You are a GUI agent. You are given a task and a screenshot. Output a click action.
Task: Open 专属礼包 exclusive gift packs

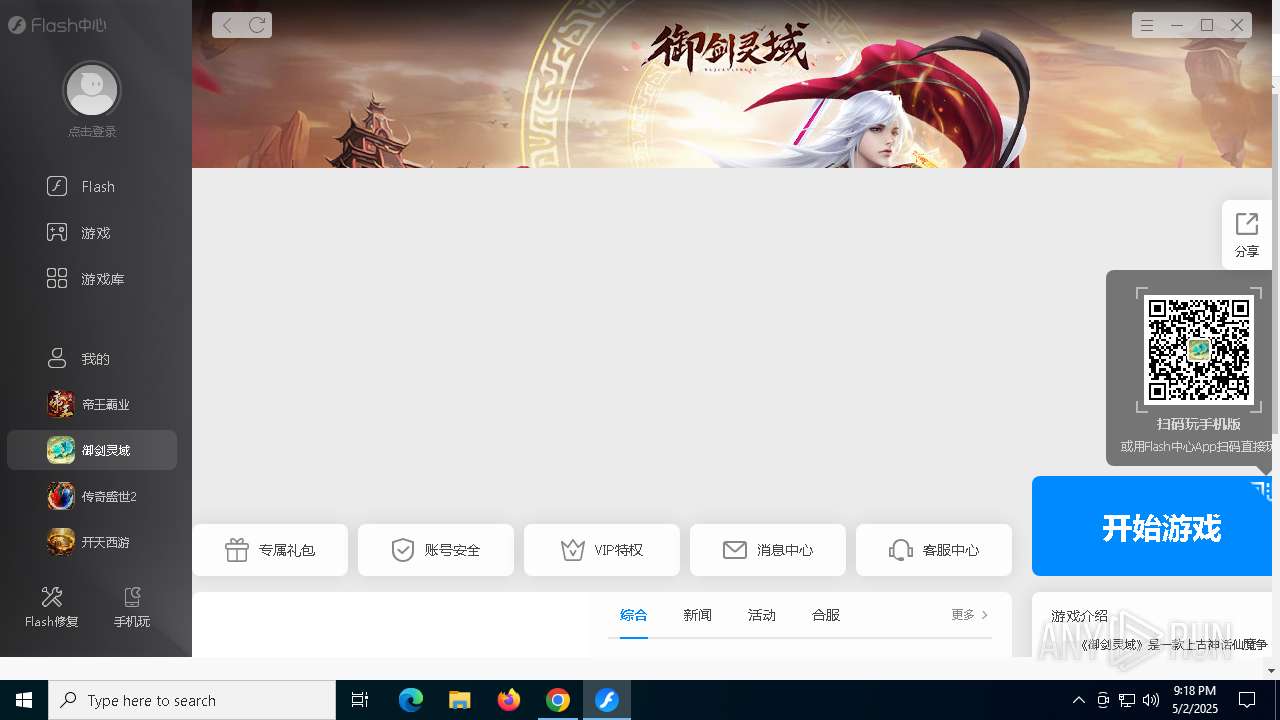click(270, 550)
